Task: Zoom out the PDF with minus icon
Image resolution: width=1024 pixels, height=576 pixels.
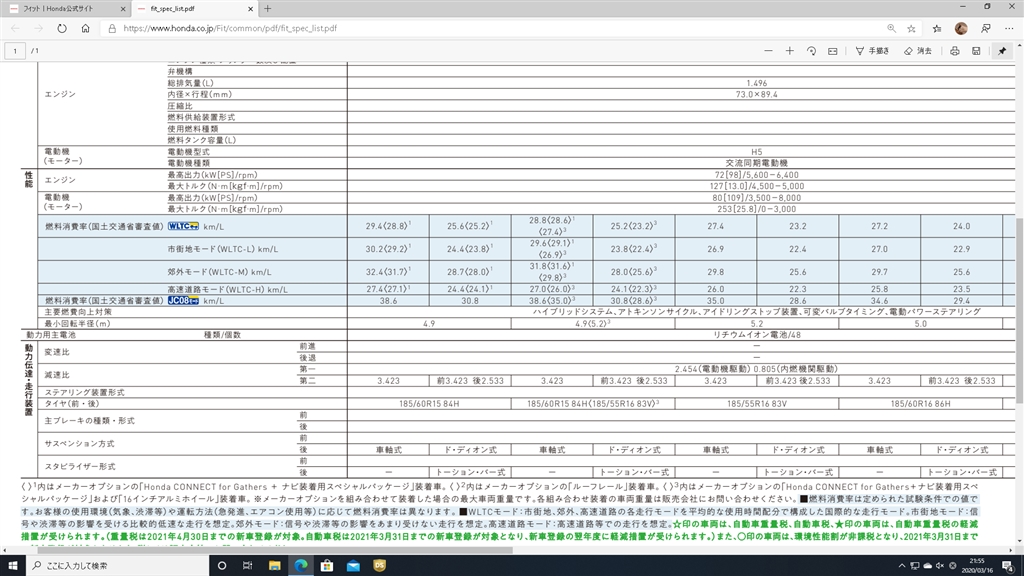Action: [x=768, y=51]
